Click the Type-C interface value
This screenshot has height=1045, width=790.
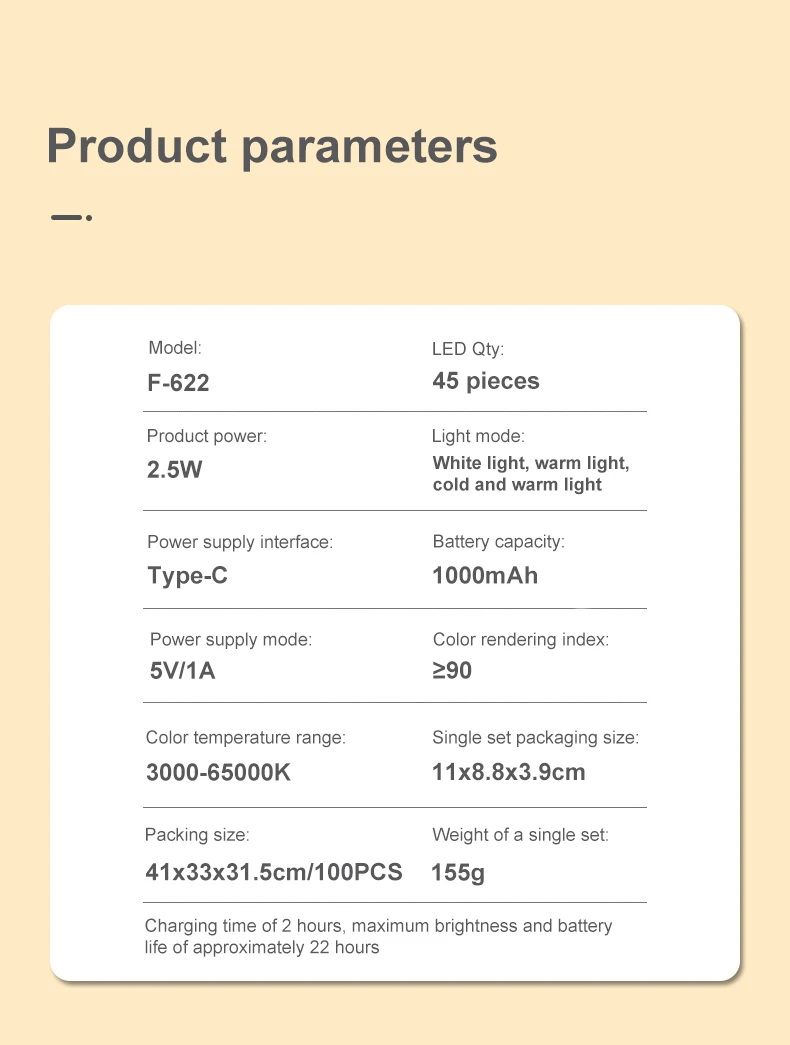188,576
